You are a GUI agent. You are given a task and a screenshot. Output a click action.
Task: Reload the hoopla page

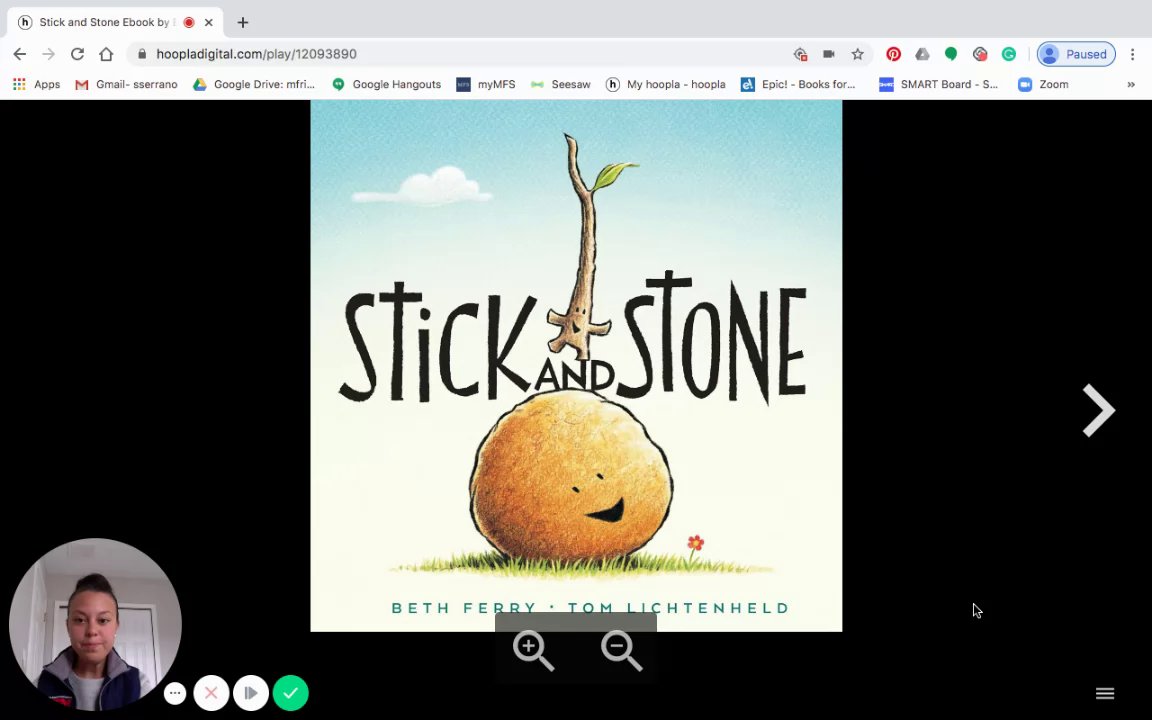pyautogui.click(x=77, y=54)
